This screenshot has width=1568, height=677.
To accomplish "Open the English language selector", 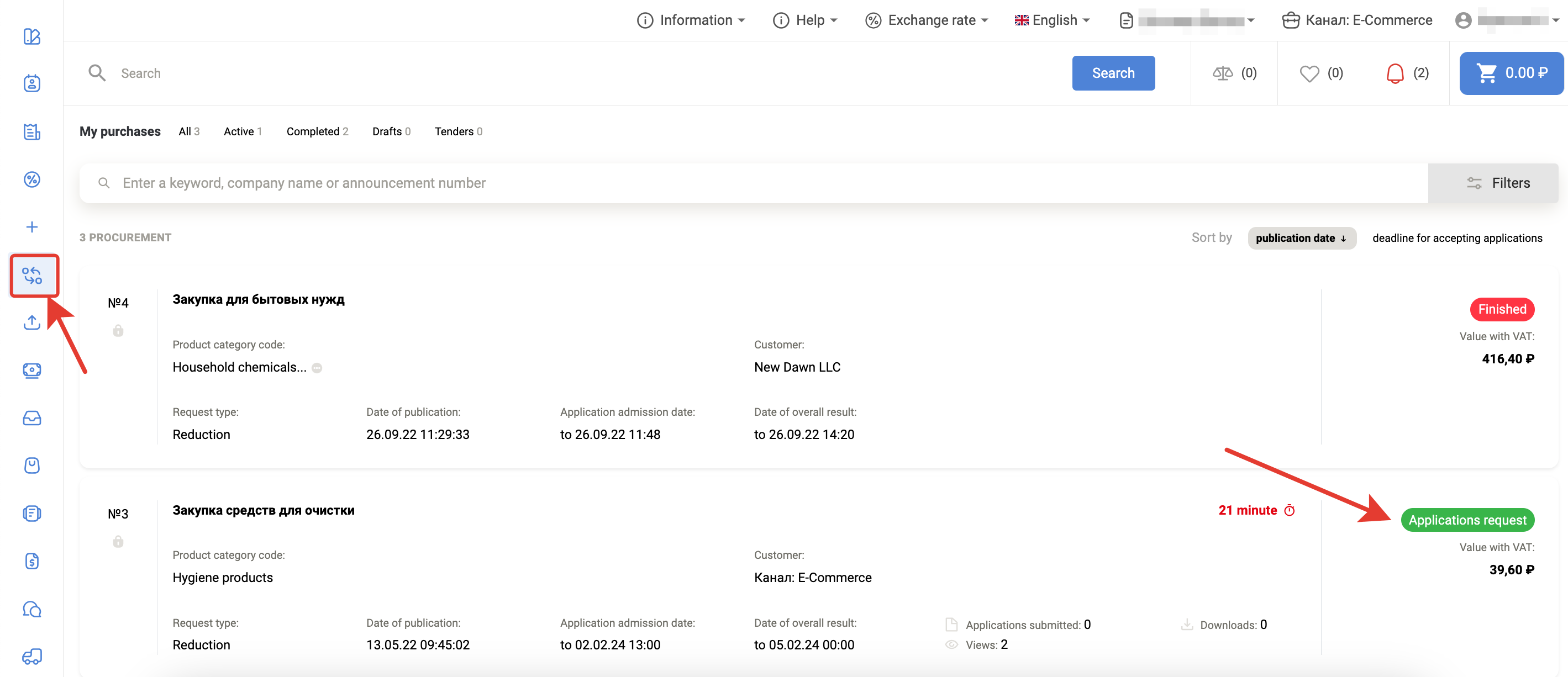I will pyautogui.click(x=1052, y=20).
